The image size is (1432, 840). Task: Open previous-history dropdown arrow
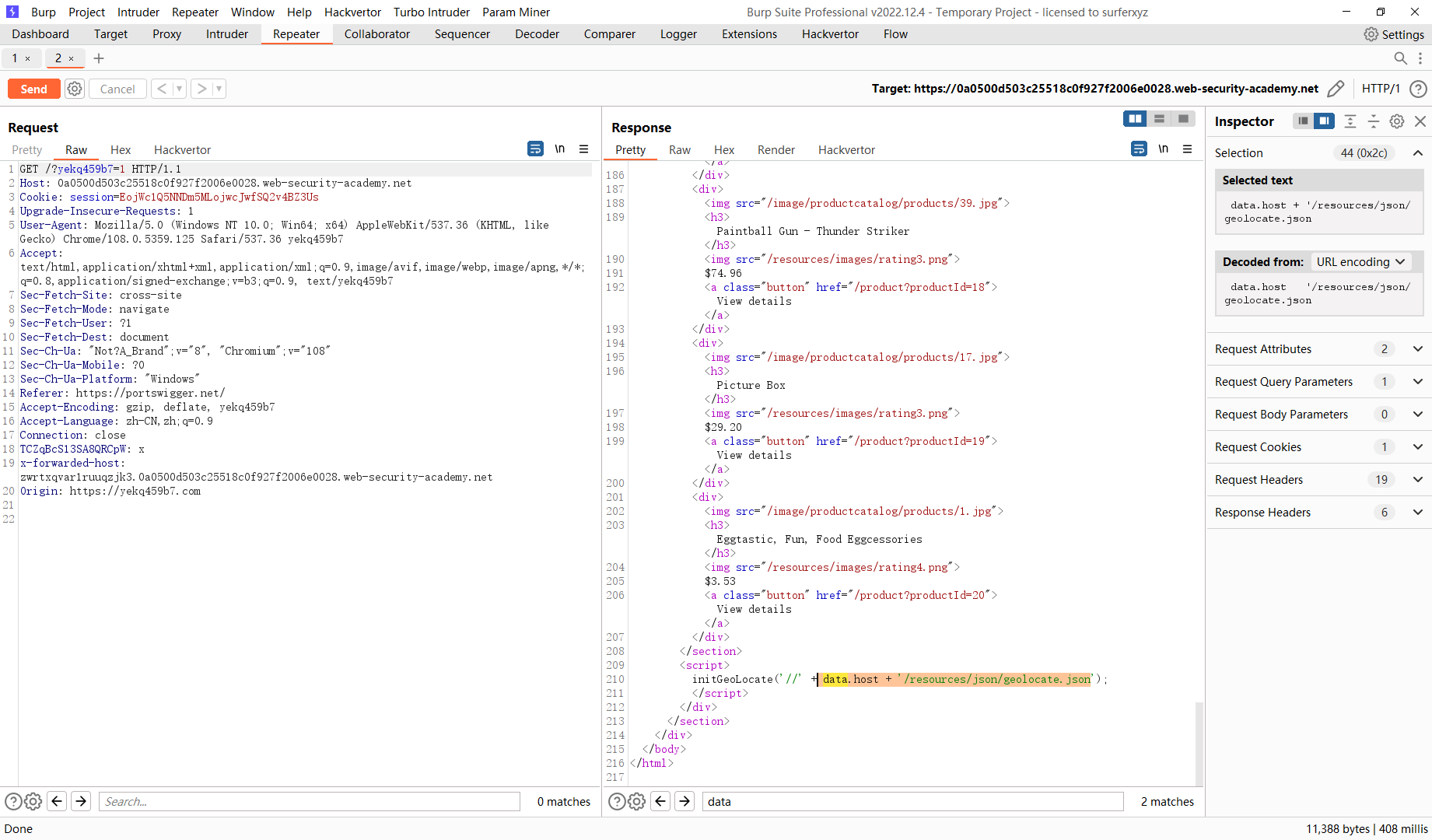point(180,89)
